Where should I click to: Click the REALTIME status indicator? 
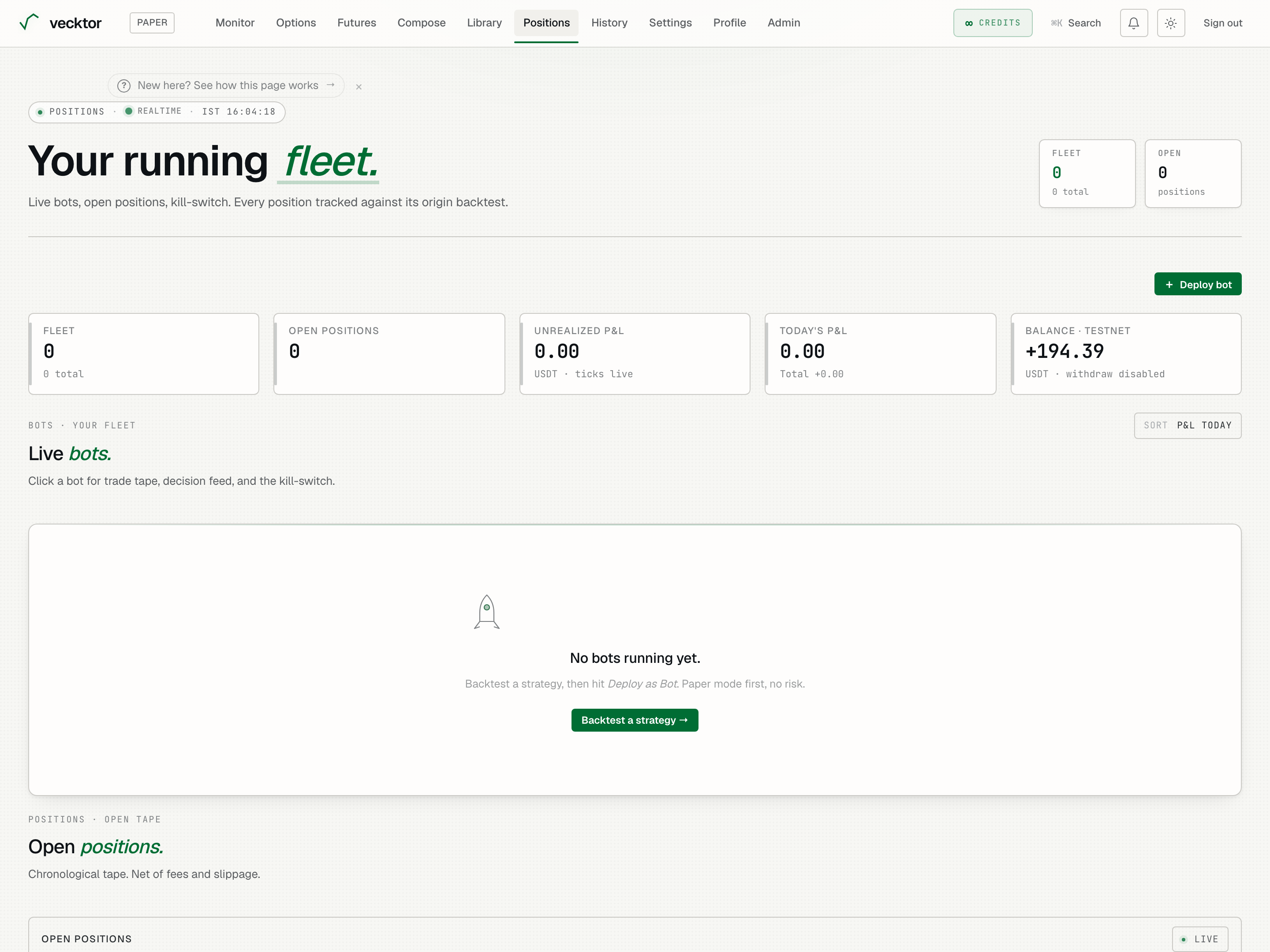click(x=153, y=111)
